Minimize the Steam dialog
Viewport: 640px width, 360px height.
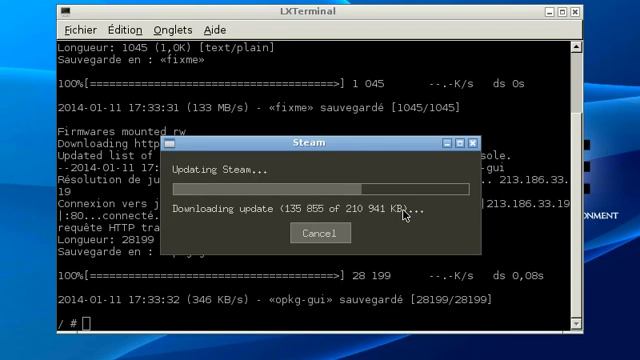click(447, 143)
